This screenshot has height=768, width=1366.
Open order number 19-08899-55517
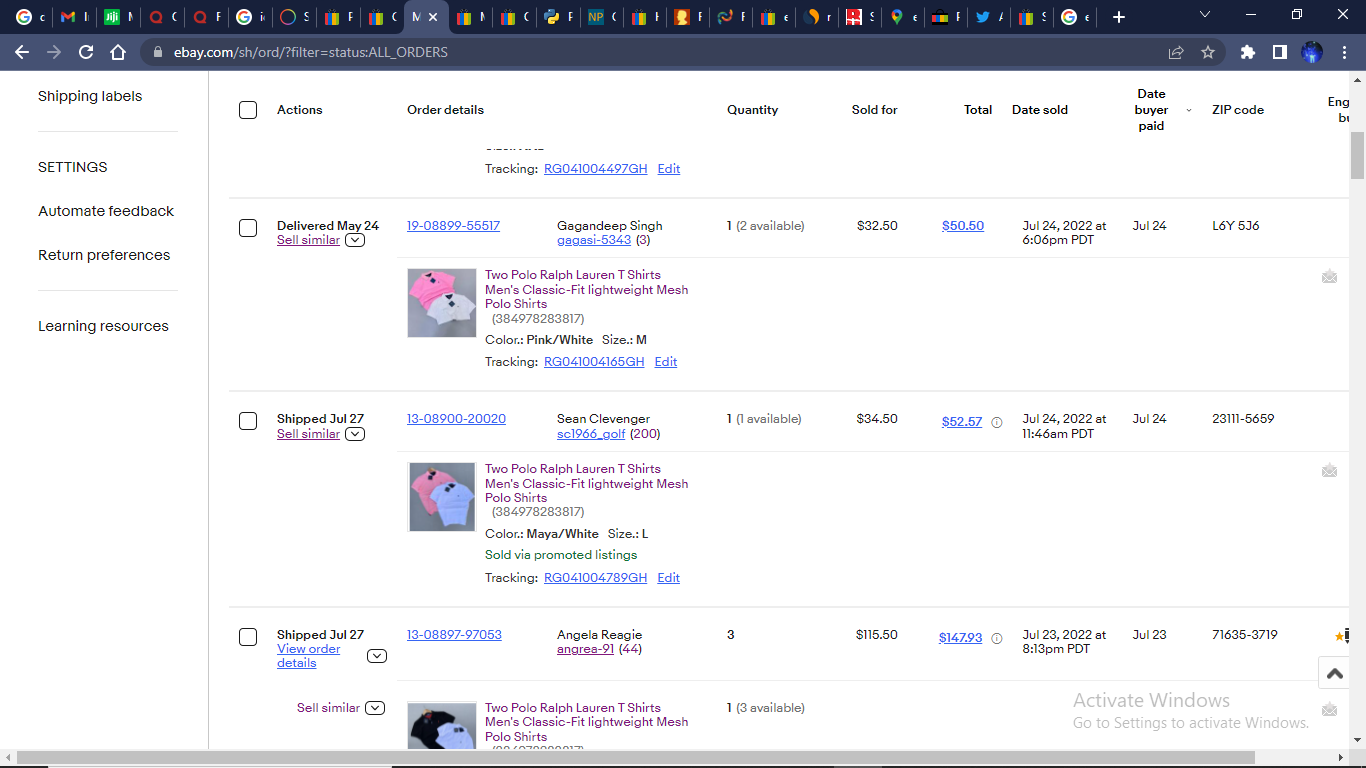[453, 226]
